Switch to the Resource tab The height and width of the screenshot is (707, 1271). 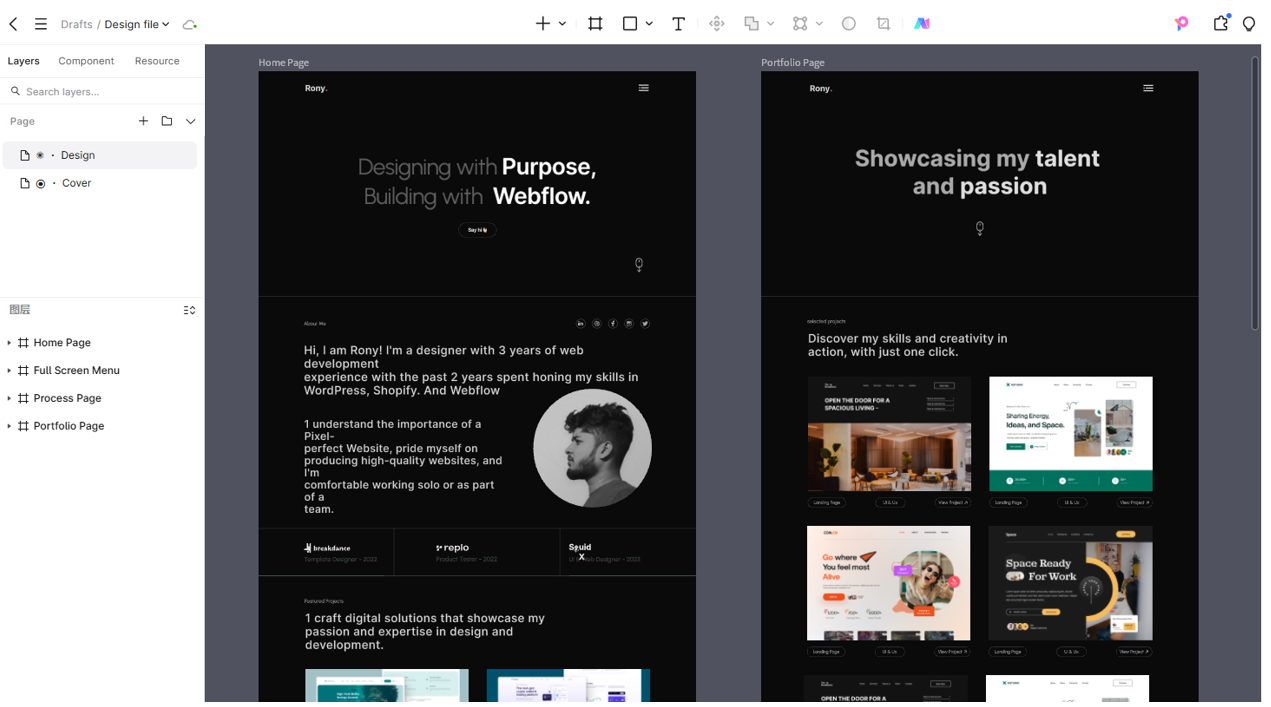click(x=157, y=61)
